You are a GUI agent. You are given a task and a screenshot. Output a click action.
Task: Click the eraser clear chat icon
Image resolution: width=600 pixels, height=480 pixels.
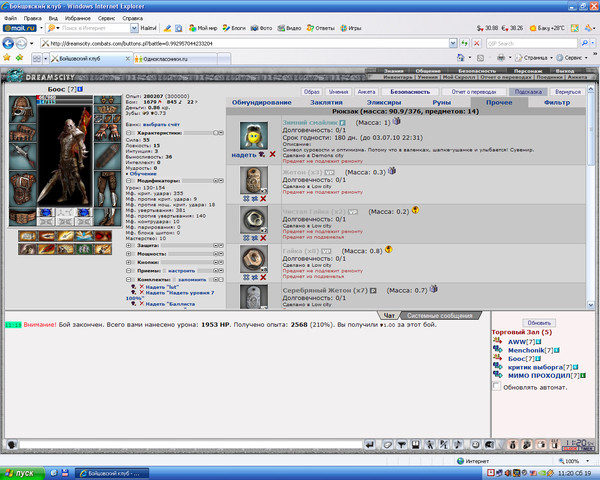tap(387, 445)
